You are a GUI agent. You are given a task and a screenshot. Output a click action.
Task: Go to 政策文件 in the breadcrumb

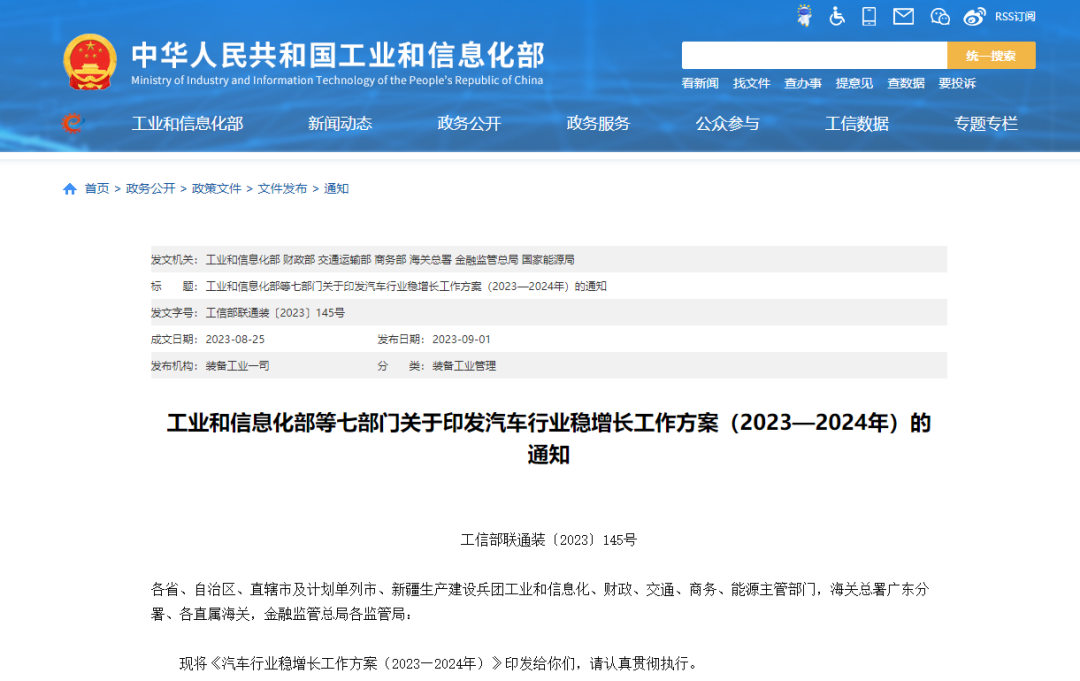pyautogui.click(x=216, y=189)
